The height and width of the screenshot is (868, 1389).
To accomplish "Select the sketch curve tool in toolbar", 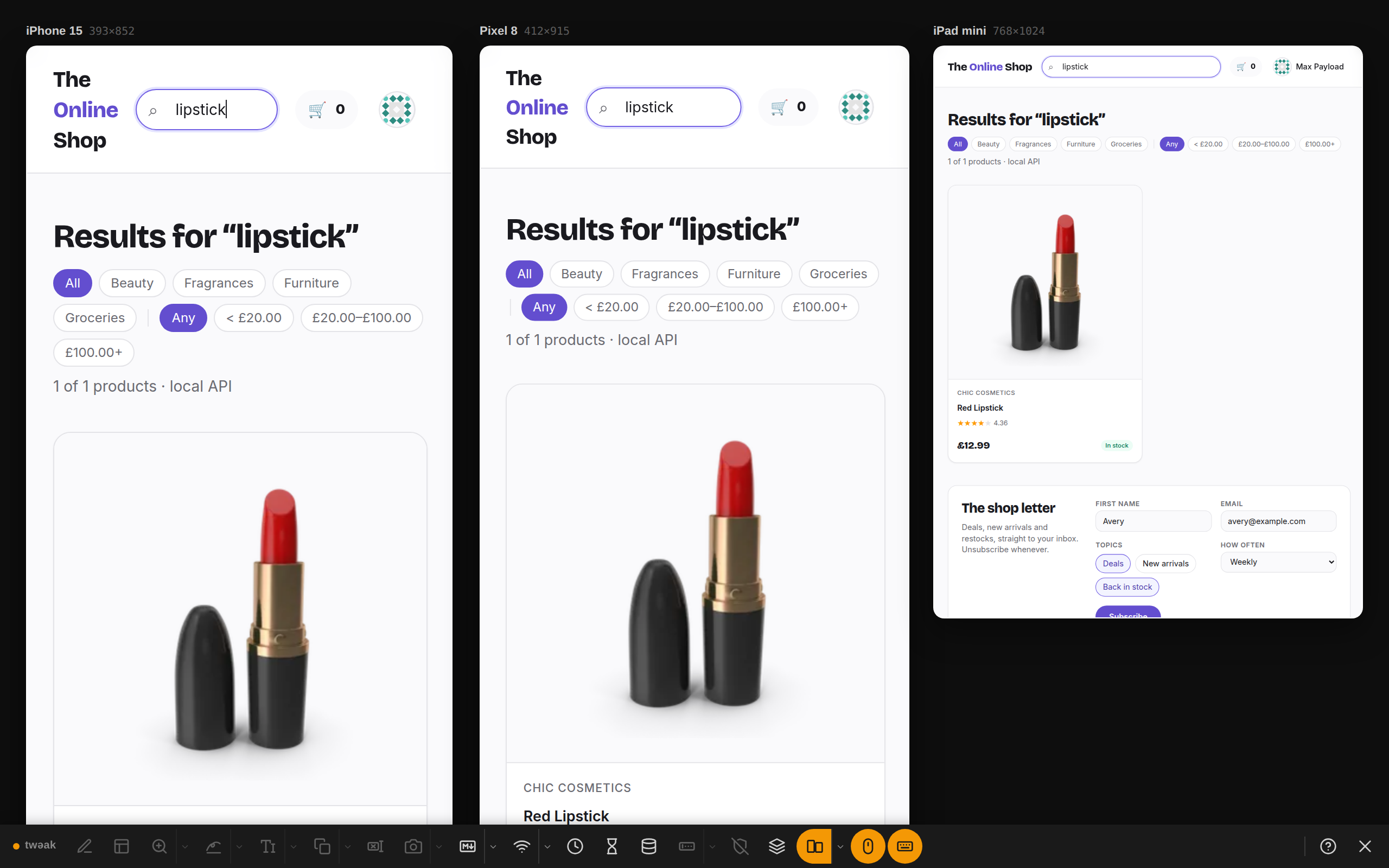I will pyautogui.click(x=214, y=846).
